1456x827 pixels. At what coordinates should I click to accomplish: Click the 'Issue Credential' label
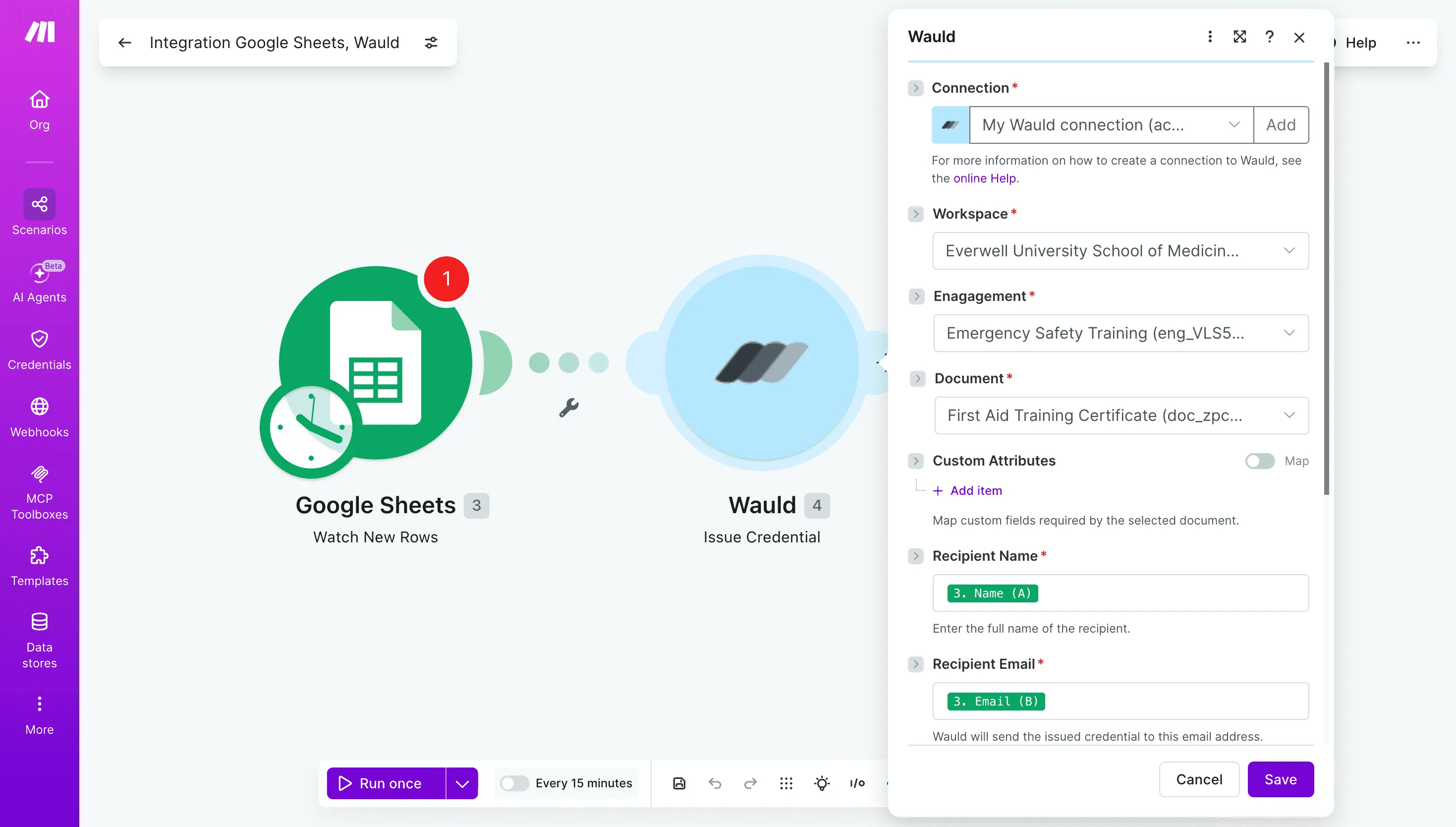762,537
